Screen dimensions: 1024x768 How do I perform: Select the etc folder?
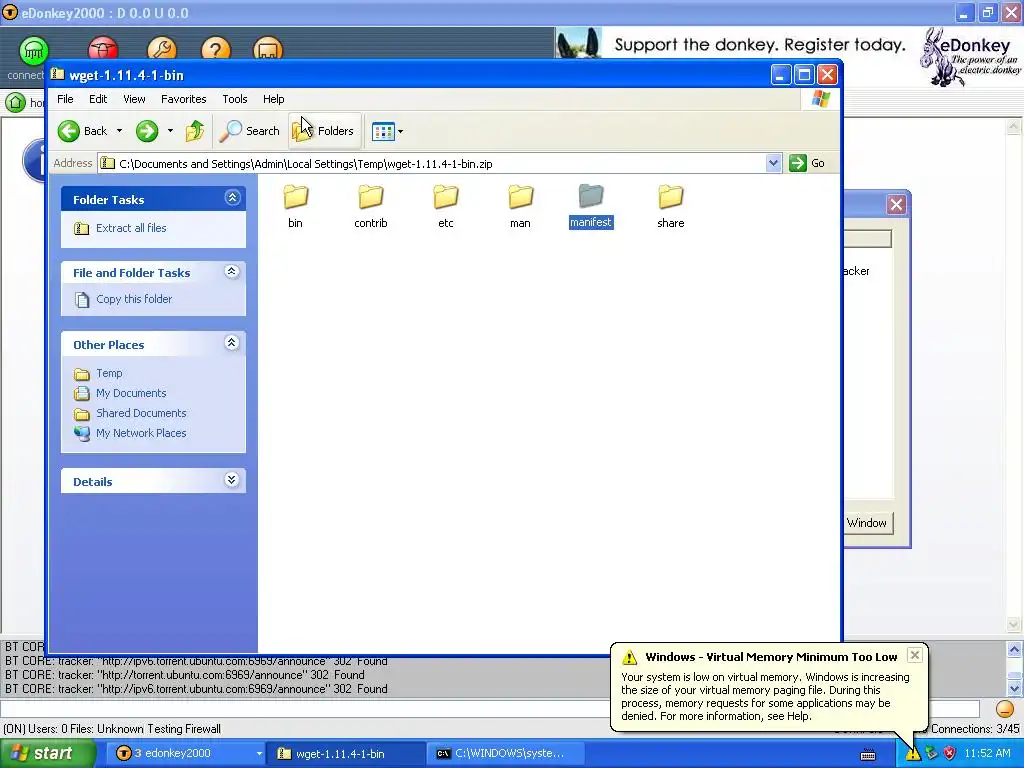[x=445, y=206]
